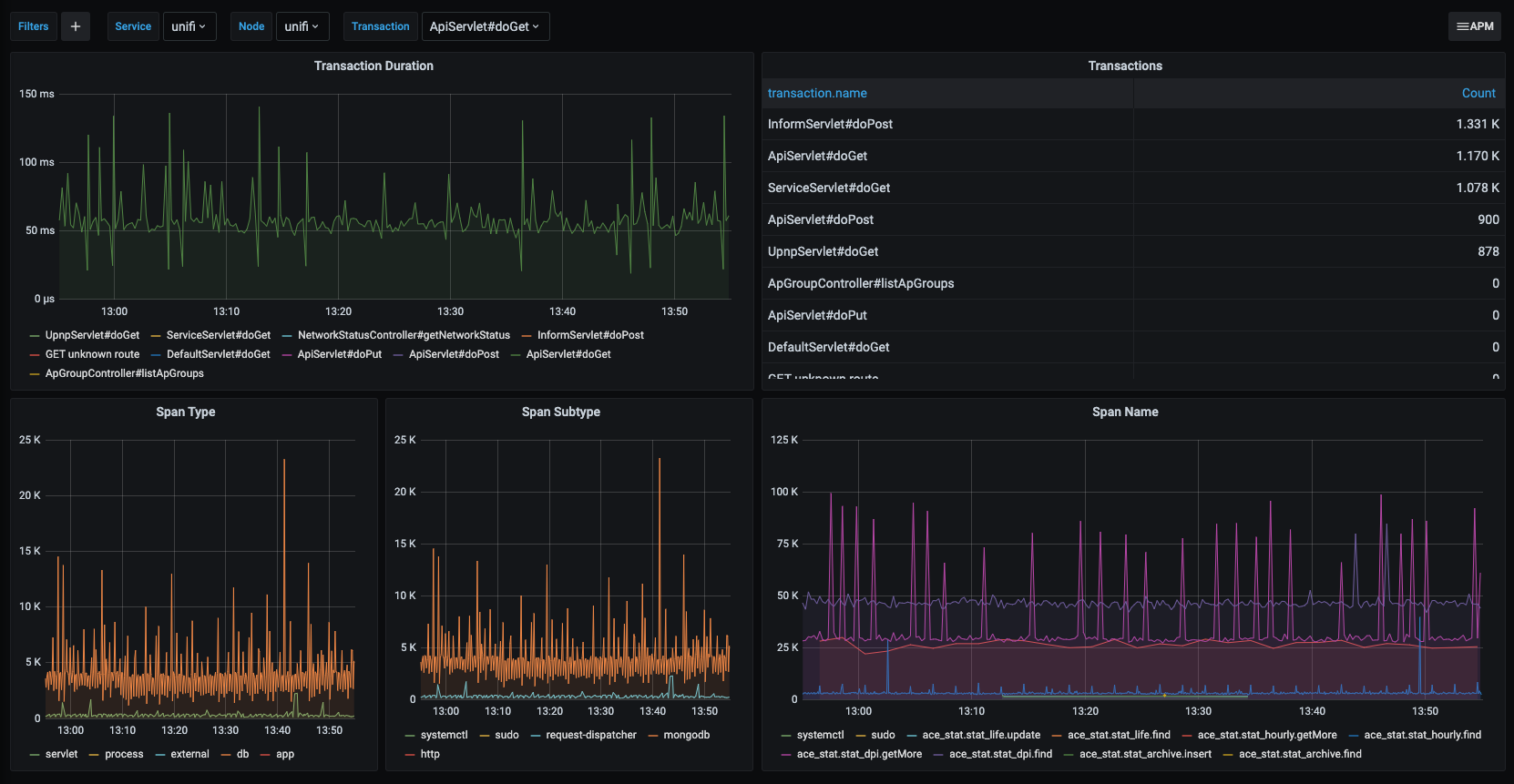Select InformServlet#doPost row in Transactions table

pos(1133,124)
